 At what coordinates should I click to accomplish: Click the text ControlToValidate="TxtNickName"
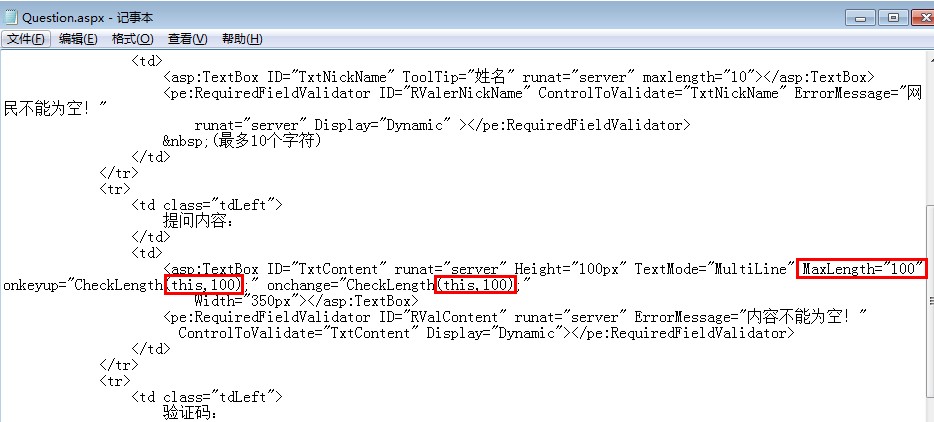pos(662,94)
